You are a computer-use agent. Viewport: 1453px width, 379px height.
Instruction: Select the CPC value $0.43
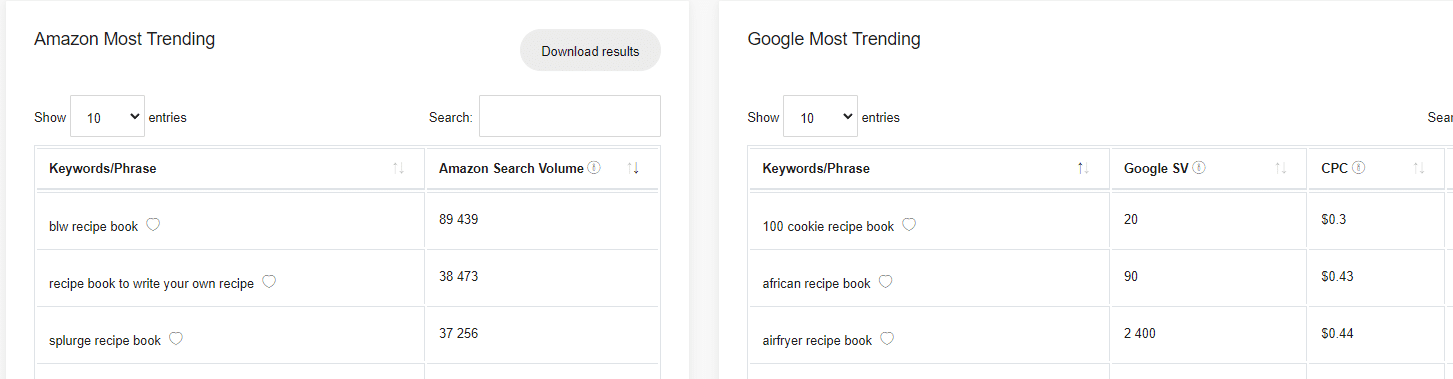tap(1337, 276)
